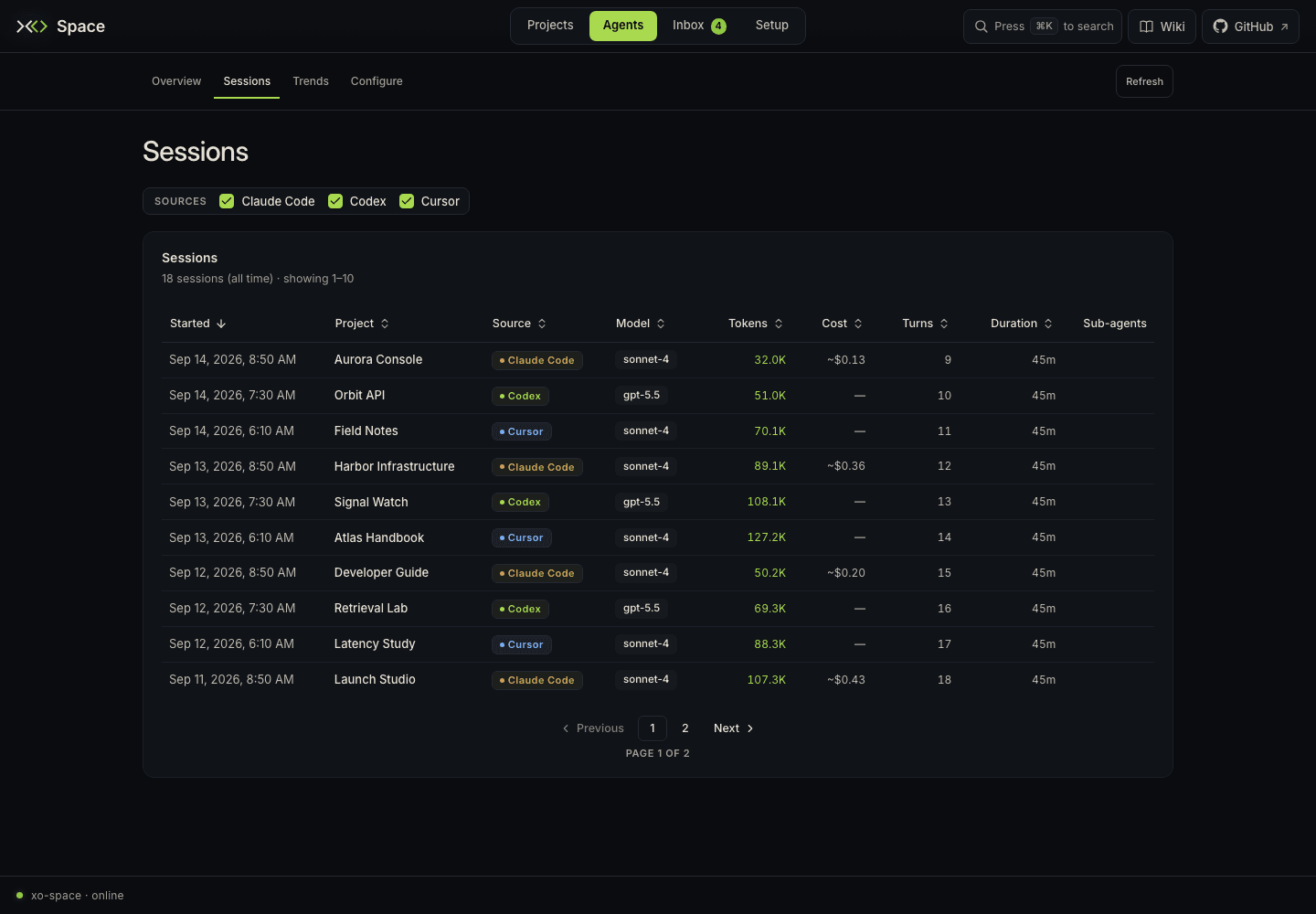1316x914 pixels.
Task: Select the Latency Study project row
Action: [658, 644]
